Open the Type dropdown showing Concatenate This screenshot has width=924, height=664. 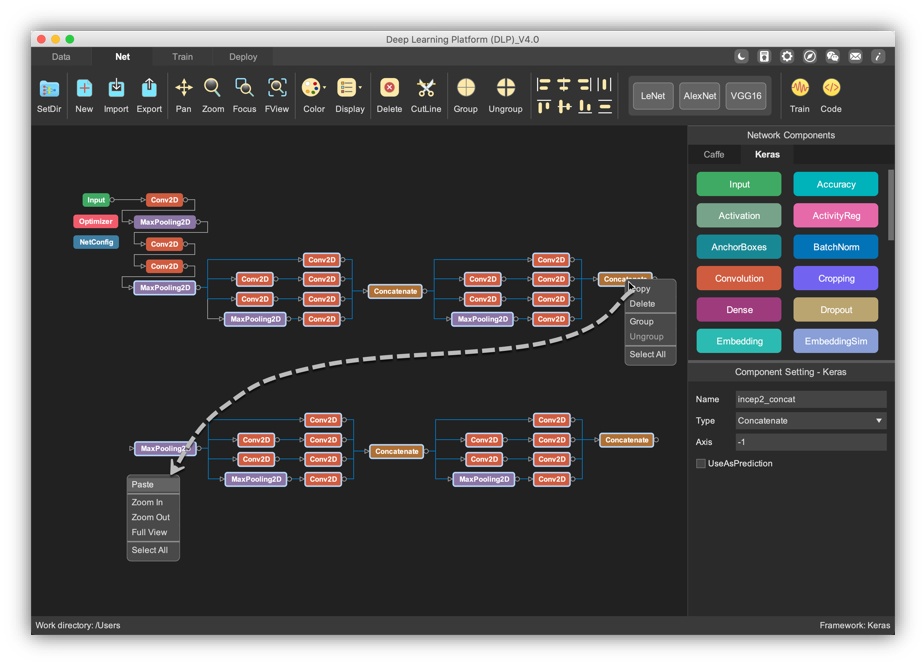(810, 421)
